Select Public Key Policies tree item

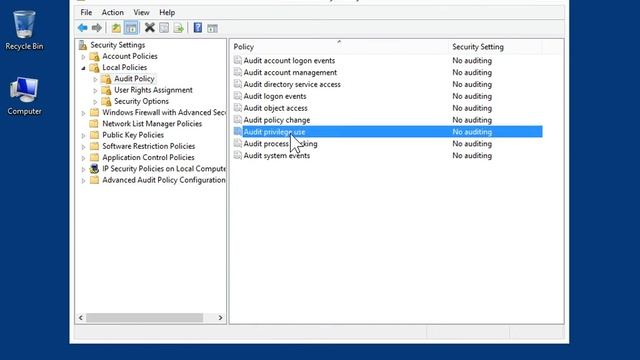tap(133, 135)
